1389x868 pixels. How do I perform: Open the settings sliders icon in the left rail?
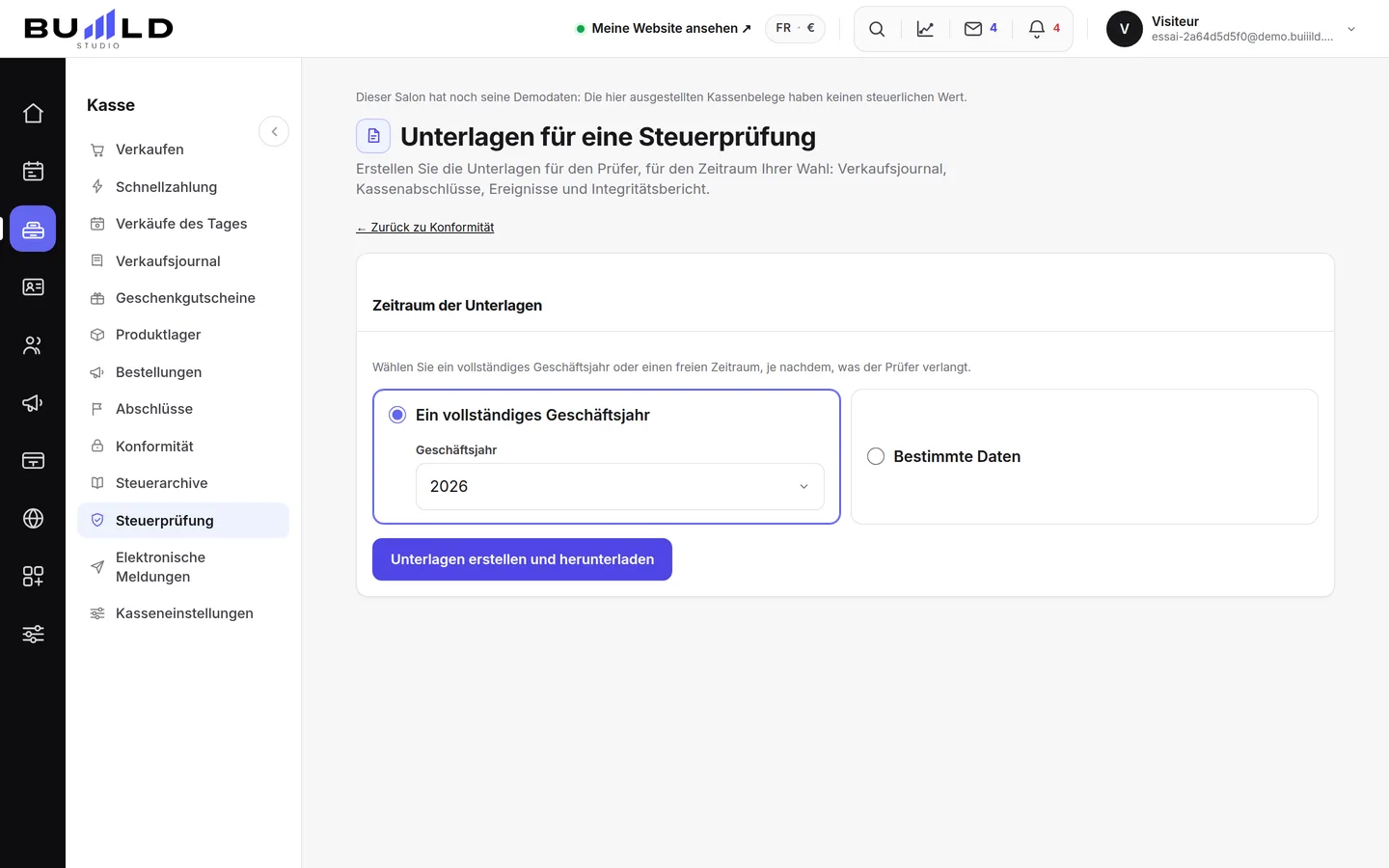pyautogui.click(x=33, y=634)
